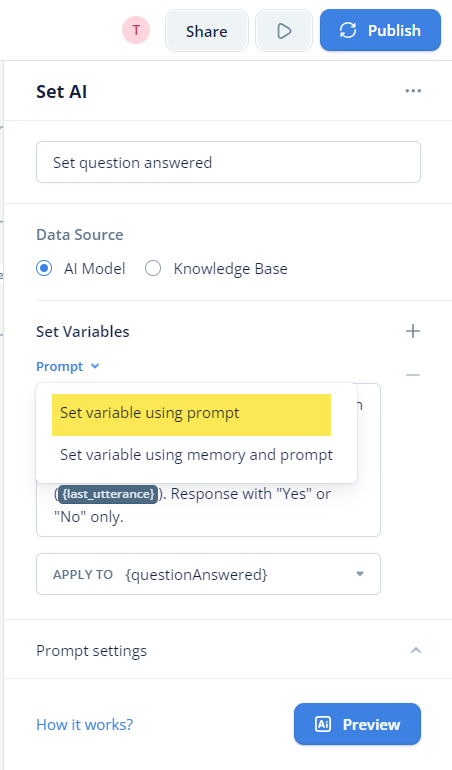This screenshot has height=770, width=452.
Task: Click the AI icon in Preview
Action: [x=323, y=724]
